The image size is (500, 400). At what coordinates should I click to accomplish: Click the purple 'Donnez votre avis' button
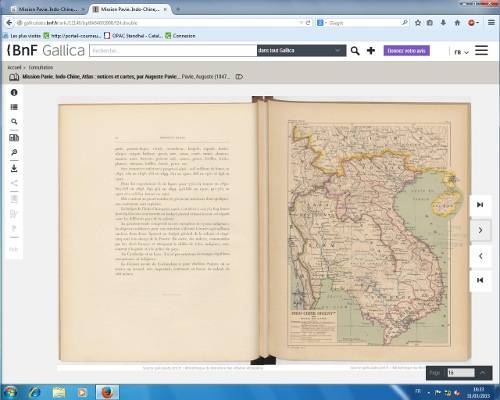tap(406, 51)
